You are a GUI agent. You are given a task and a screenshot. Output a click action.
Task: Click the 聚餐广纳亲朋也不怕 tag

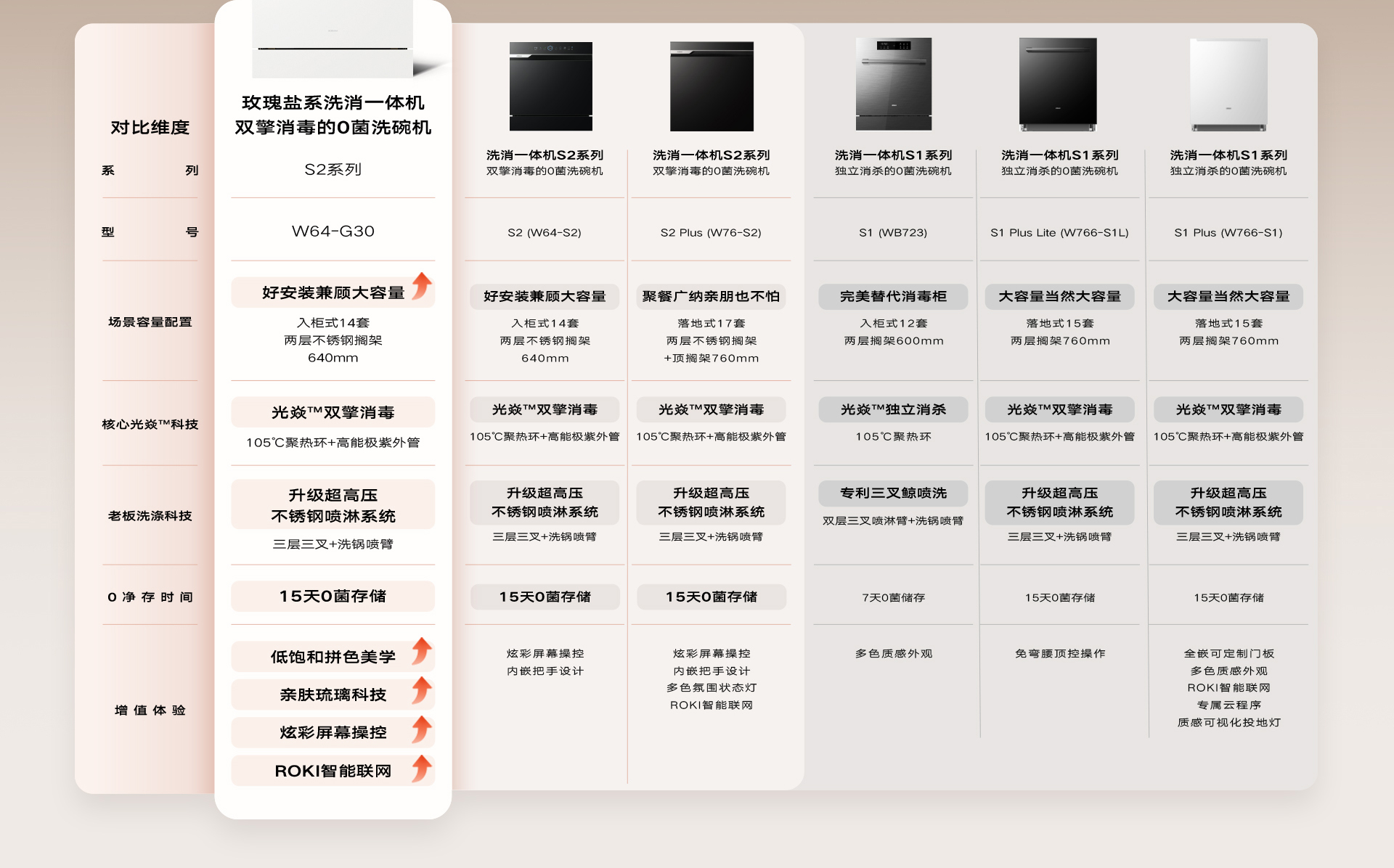[711, 296]
